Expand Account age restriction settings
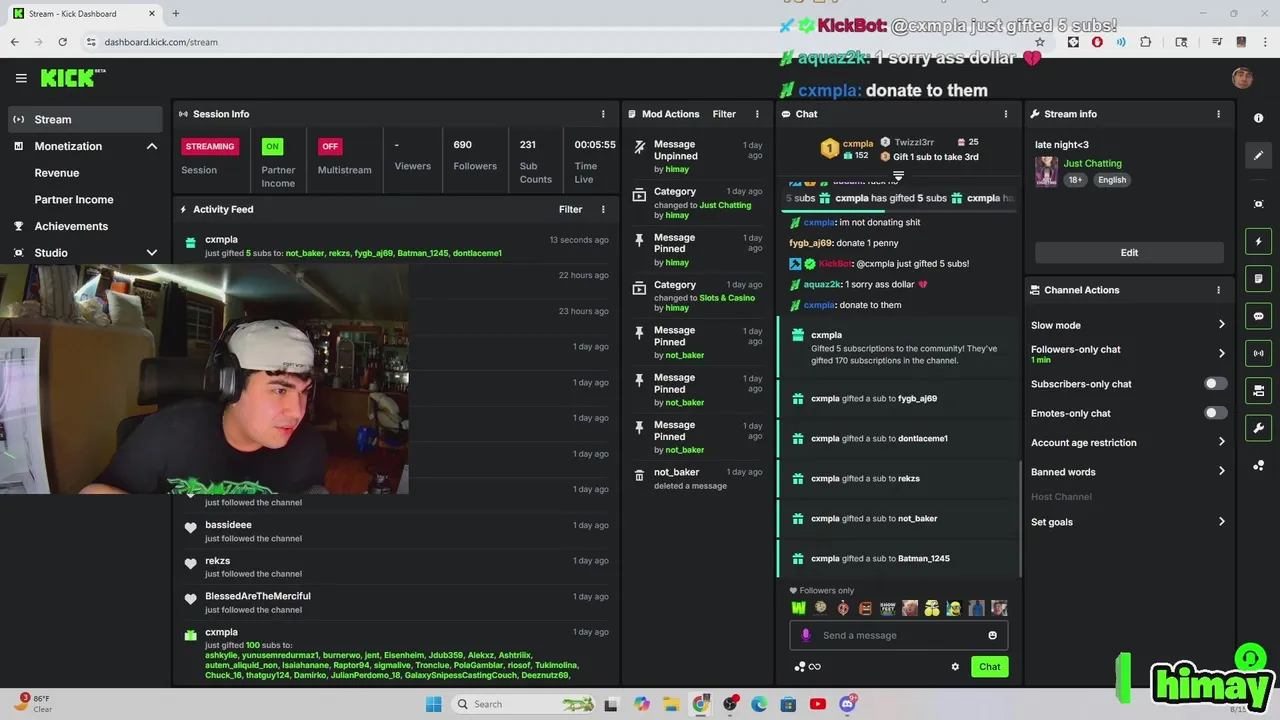1280x720 pixels. click(1221, 442)
